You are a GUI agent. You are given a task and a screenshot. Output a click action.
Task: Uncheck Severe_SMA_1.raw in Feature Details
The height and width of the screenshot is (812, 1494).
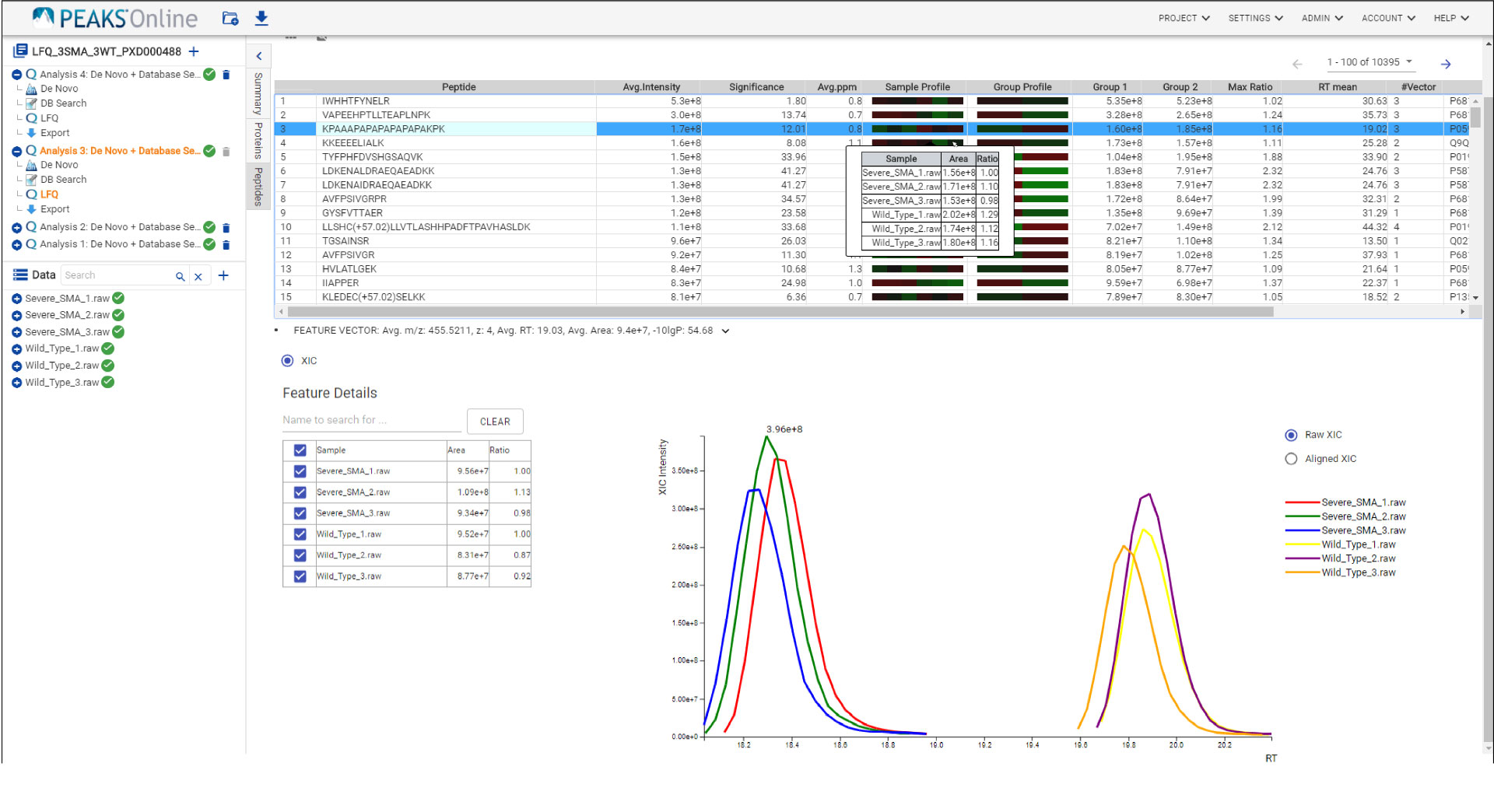[x=300, y=471]
